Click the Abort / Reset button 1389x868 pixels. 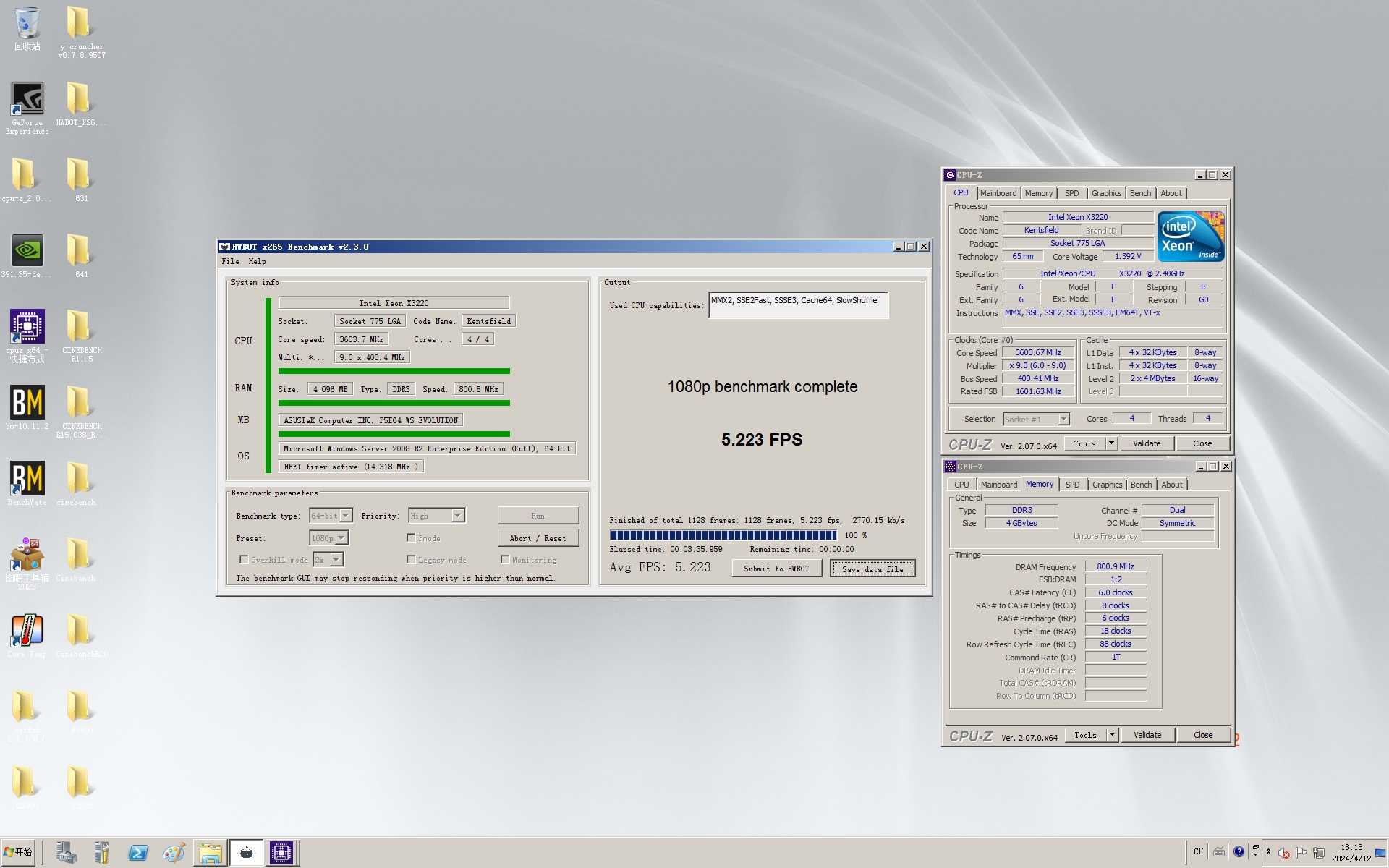click(x=538, y=538)
